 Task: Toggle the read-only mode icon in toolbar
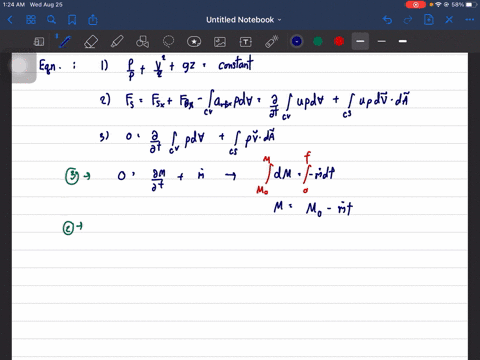pos(39,42)
